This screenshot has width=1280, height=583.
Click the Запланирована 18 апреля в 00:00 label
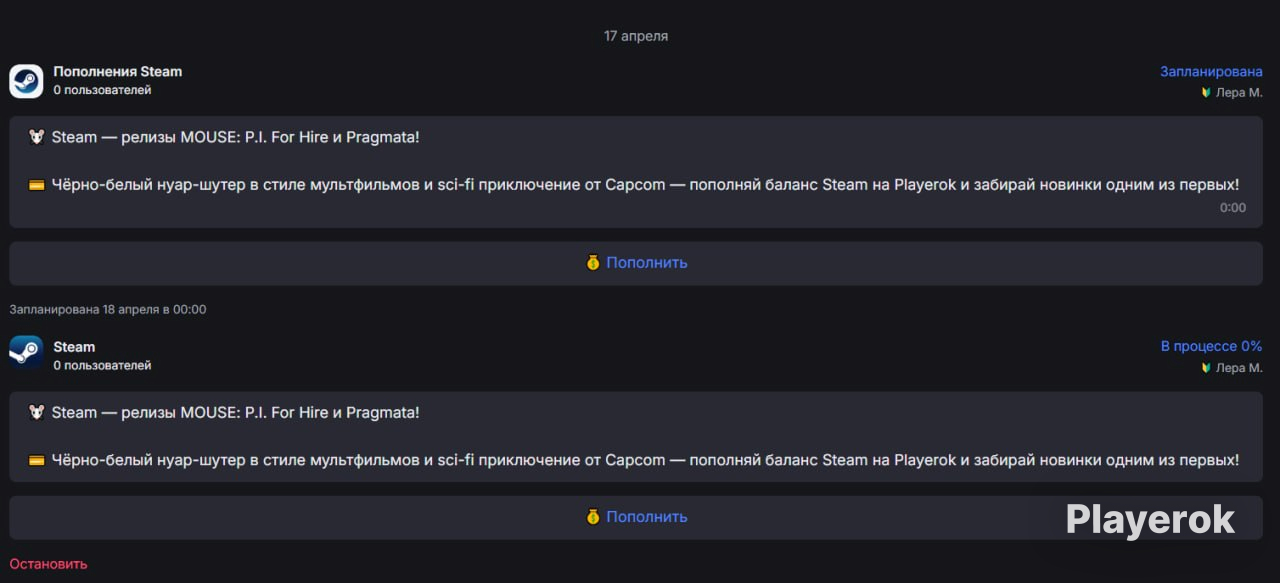click(x=108, y=309)
